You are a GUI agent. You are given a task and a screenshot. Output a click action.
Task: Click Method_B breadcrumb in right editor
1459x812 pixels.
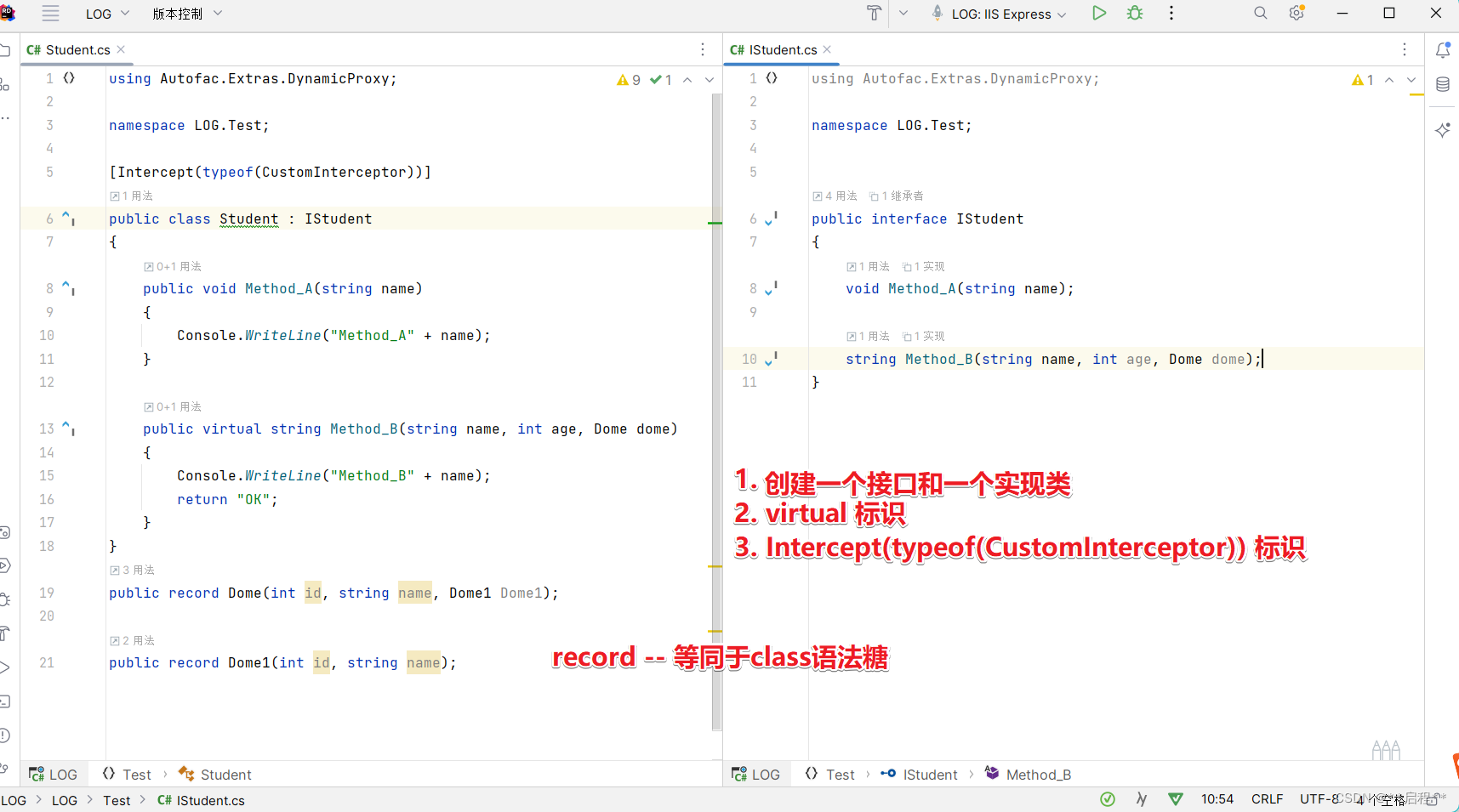tap(1029, 775)
